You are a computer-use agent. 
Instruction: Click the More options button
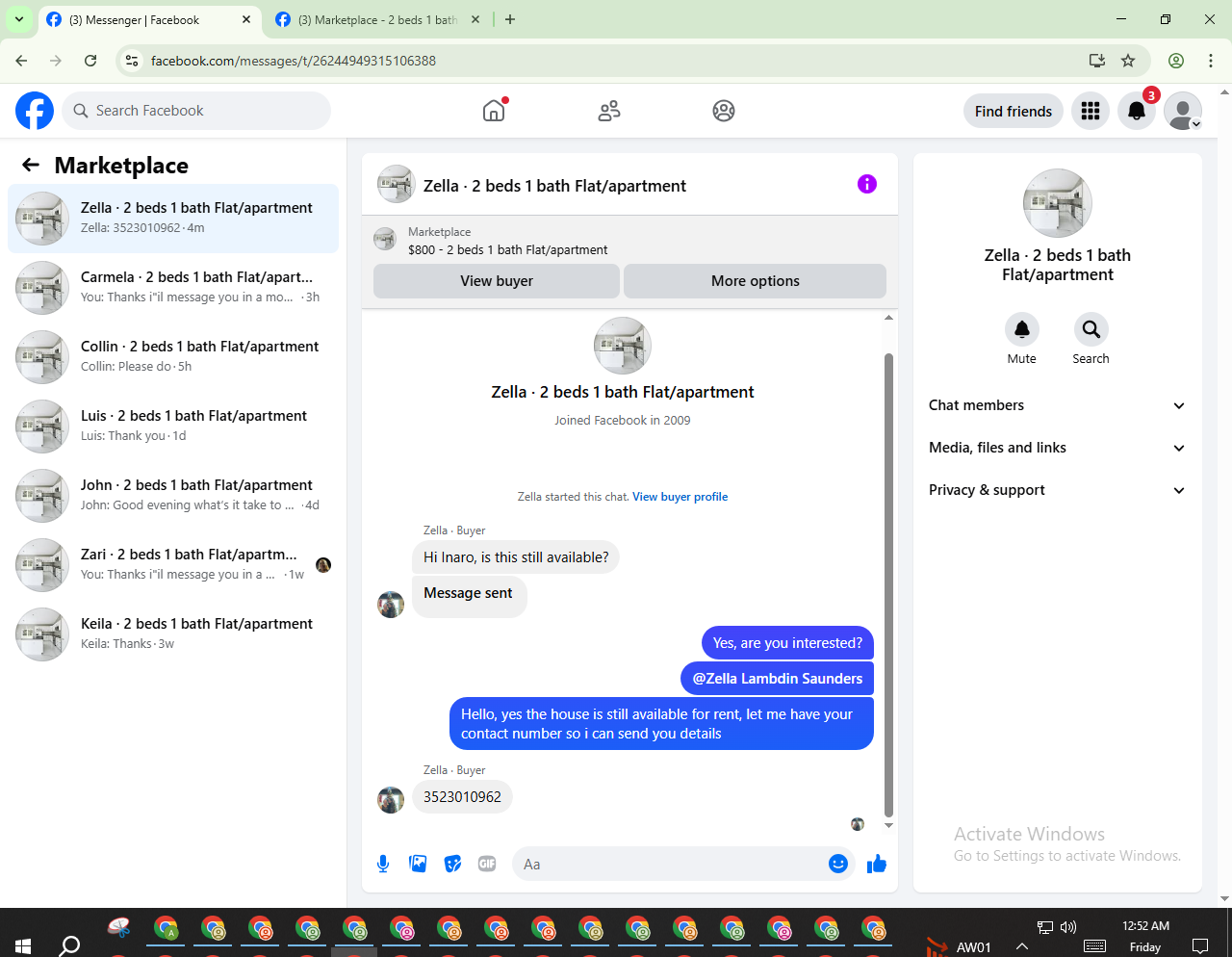tap(756, 281)
